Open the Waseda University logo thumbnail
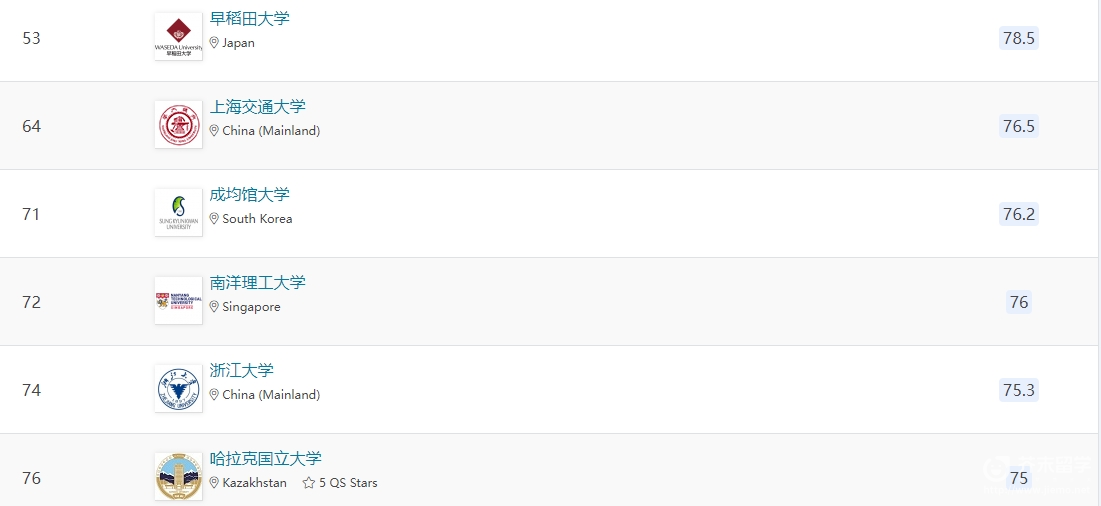Image resolution: width=1101 pixels, height=506 pixels. [x=178, y=36]
